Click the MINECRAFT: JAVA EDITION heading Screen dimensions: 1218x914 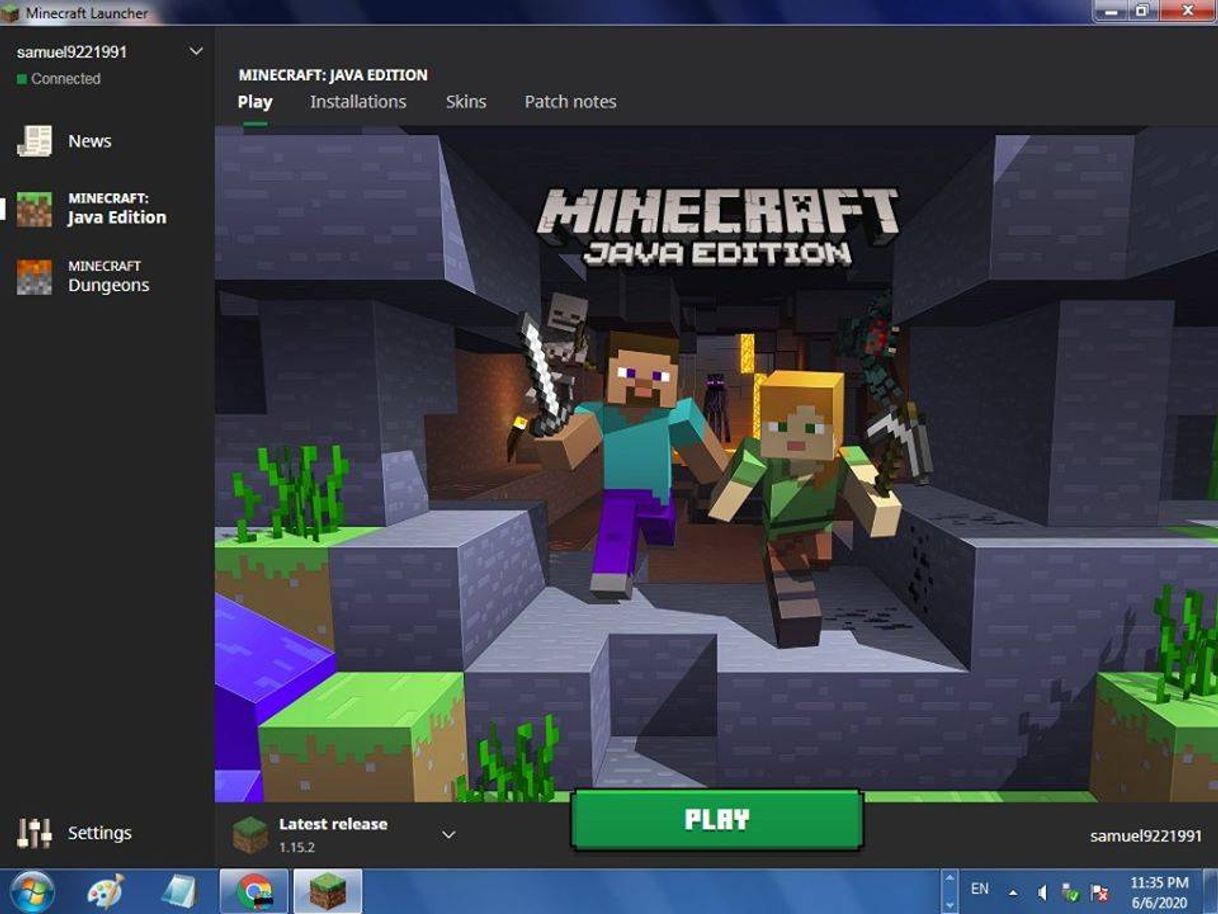pos(333,75)
